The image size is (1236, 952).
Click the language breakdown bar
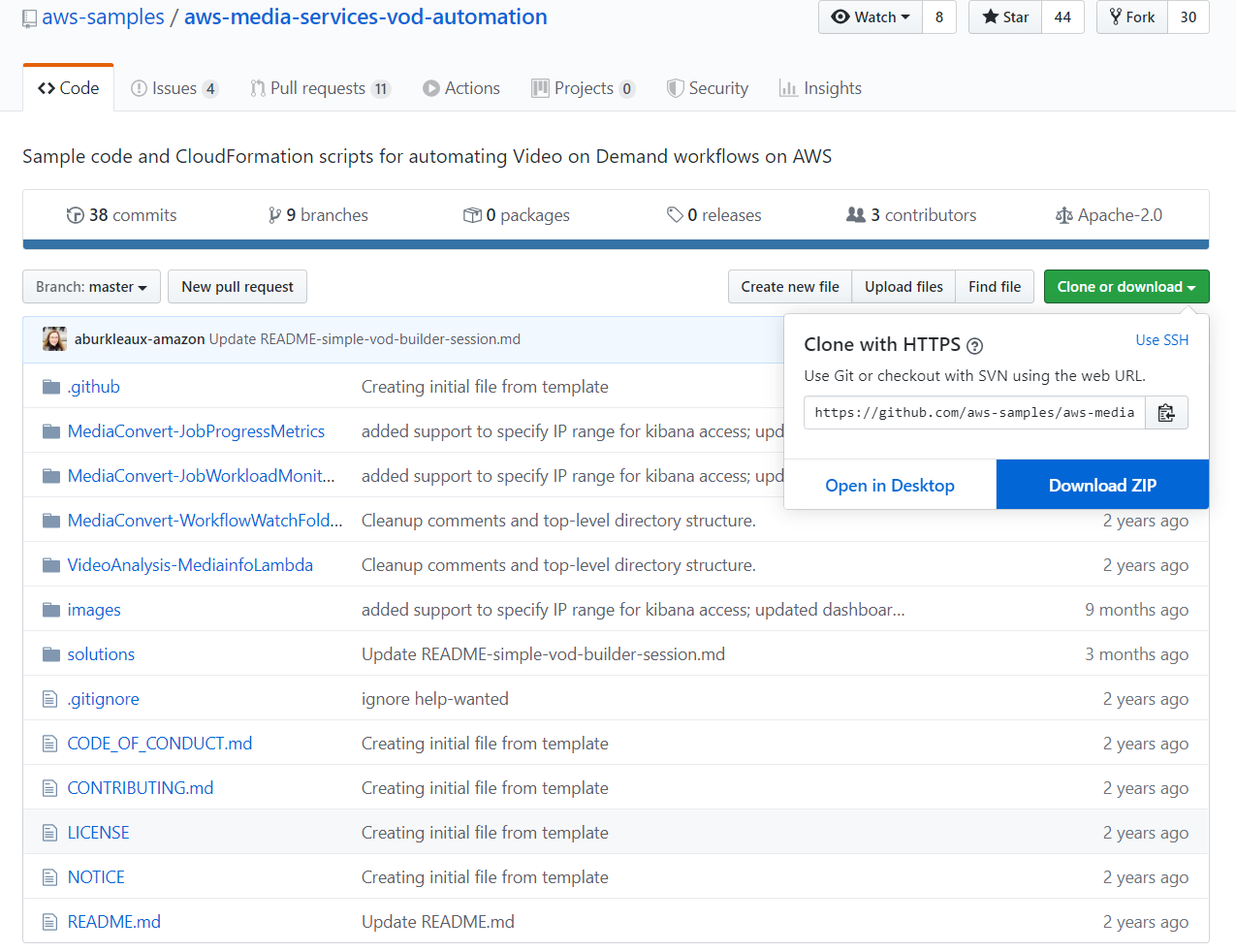(x=616, y=244)
